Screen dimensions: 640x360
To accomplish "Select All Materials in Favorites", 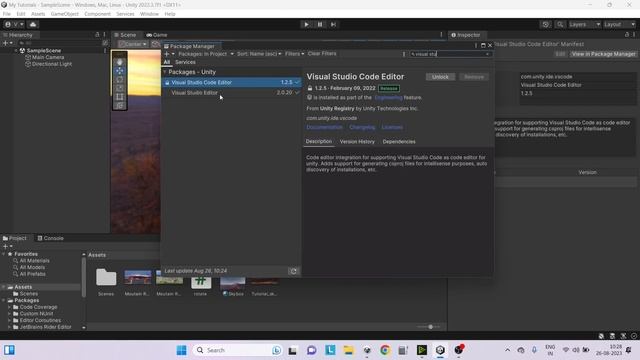I will click(34, 261).
